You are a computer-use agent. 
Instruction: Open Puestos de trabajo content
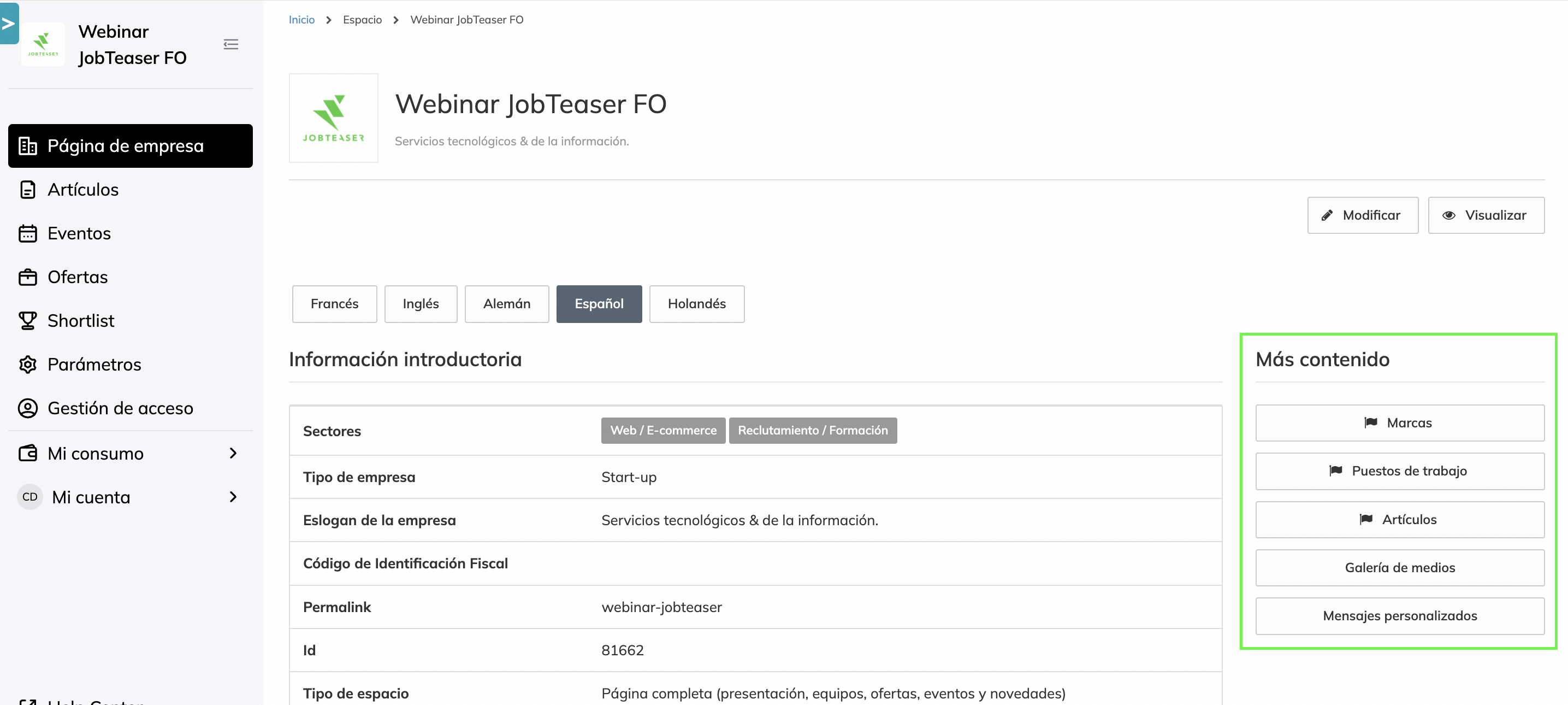point(1399,471)
